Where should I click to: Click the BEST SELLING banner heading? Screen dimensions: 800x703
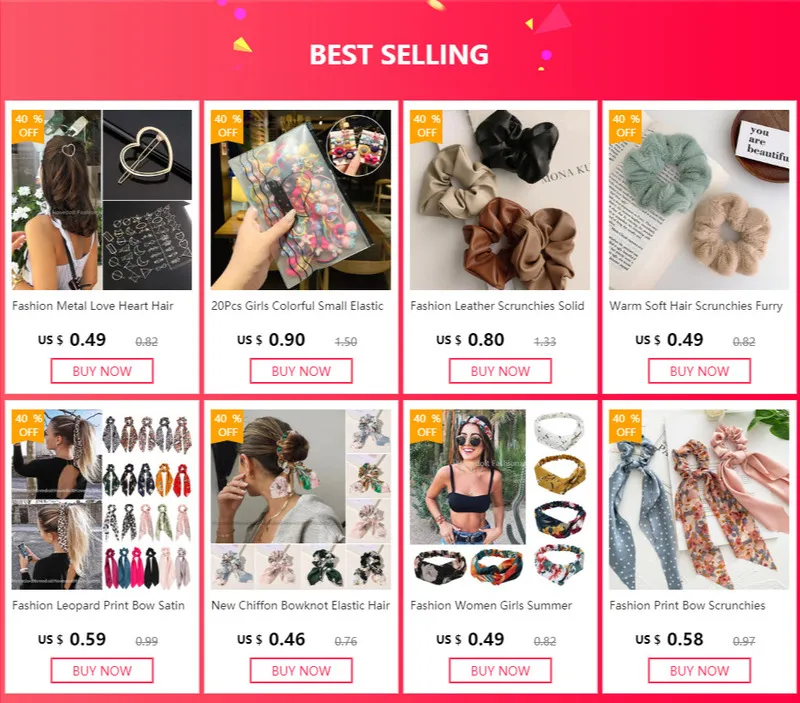pos(399,54)
